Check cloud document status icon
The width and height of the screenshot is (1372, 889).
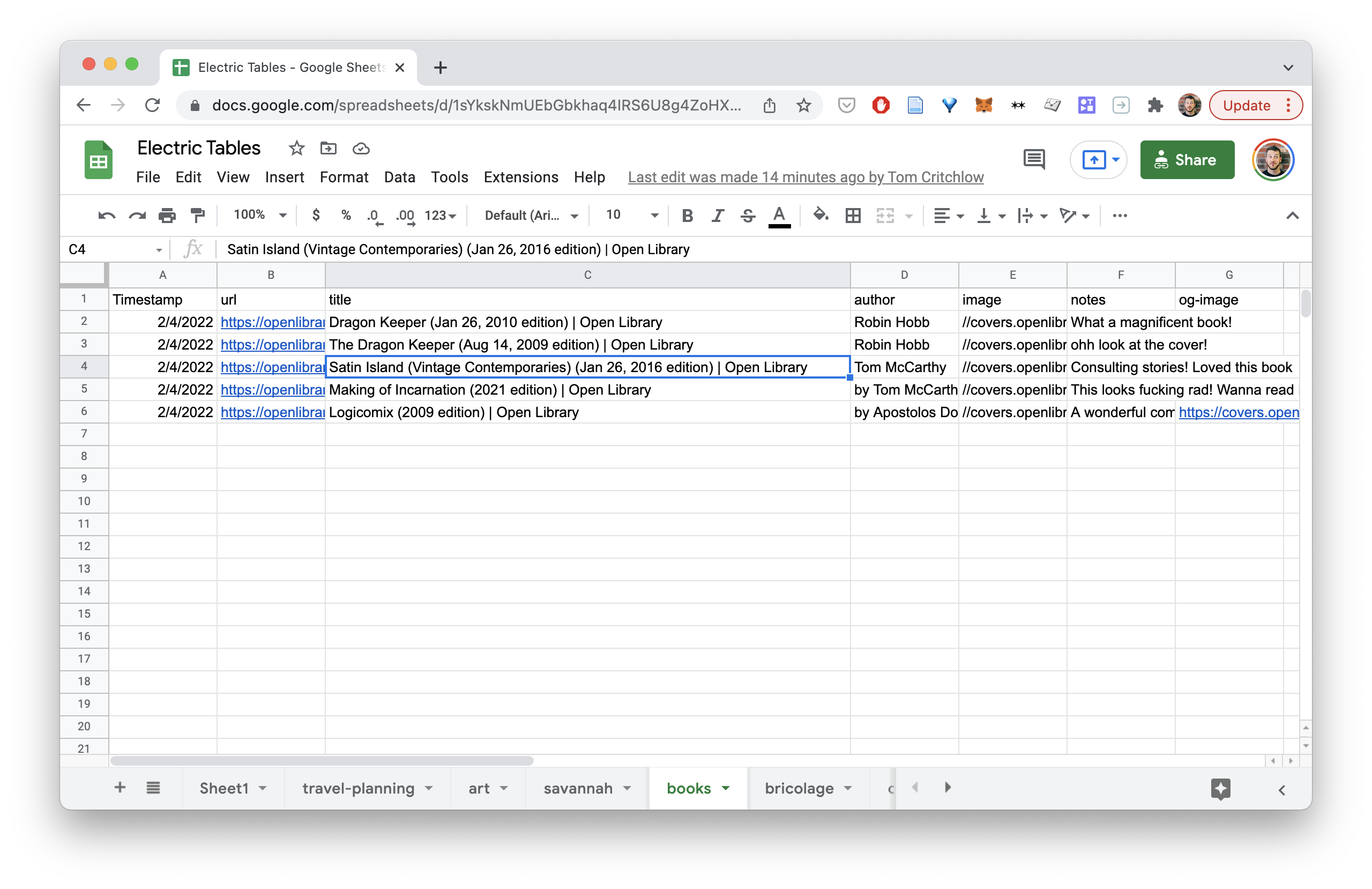[361, 149]
